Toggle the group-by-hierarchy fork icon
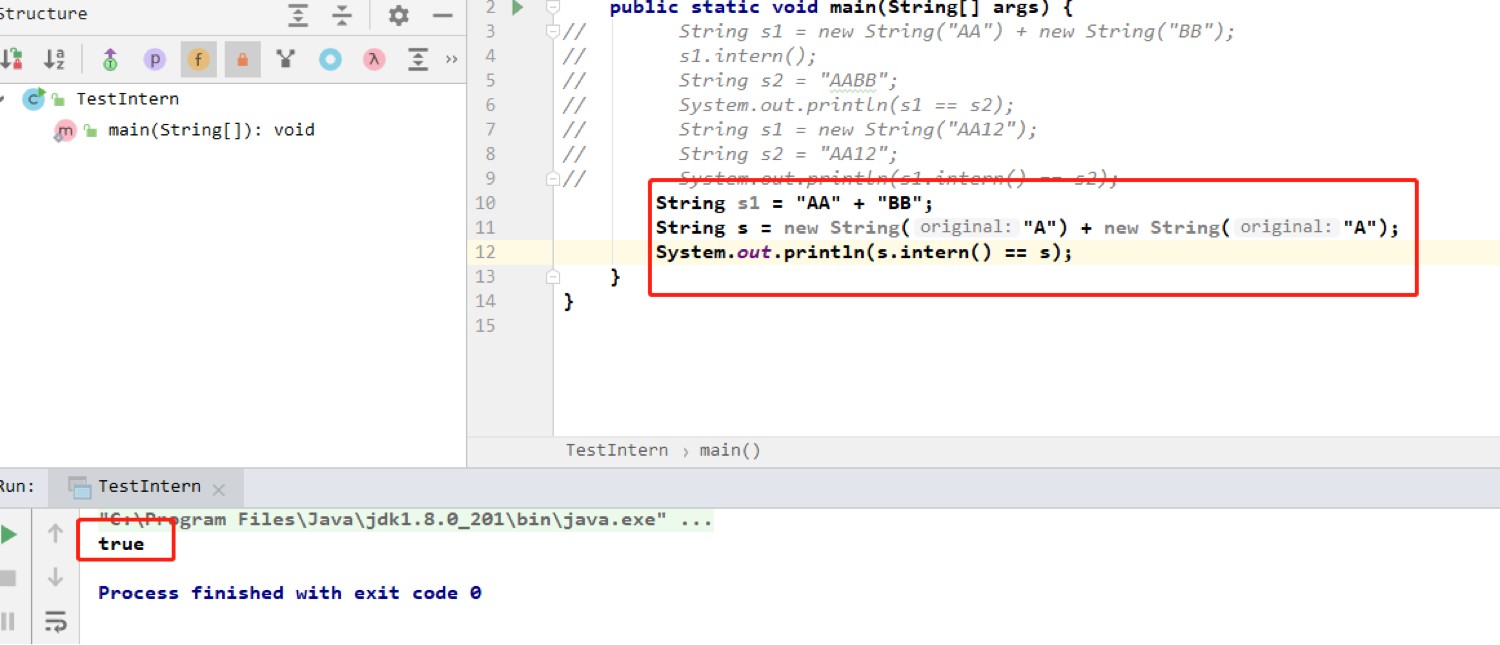The width and height of the screenshot is (1500, 645). click(286, 59)
